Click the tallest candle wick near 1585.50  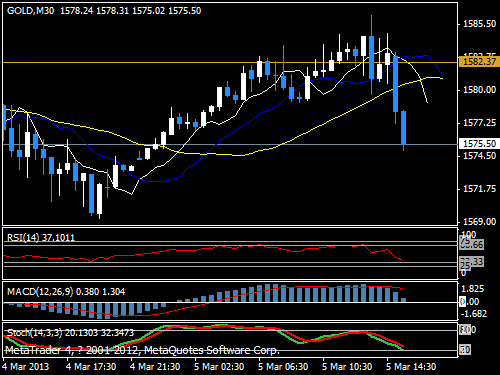point(371,25)
